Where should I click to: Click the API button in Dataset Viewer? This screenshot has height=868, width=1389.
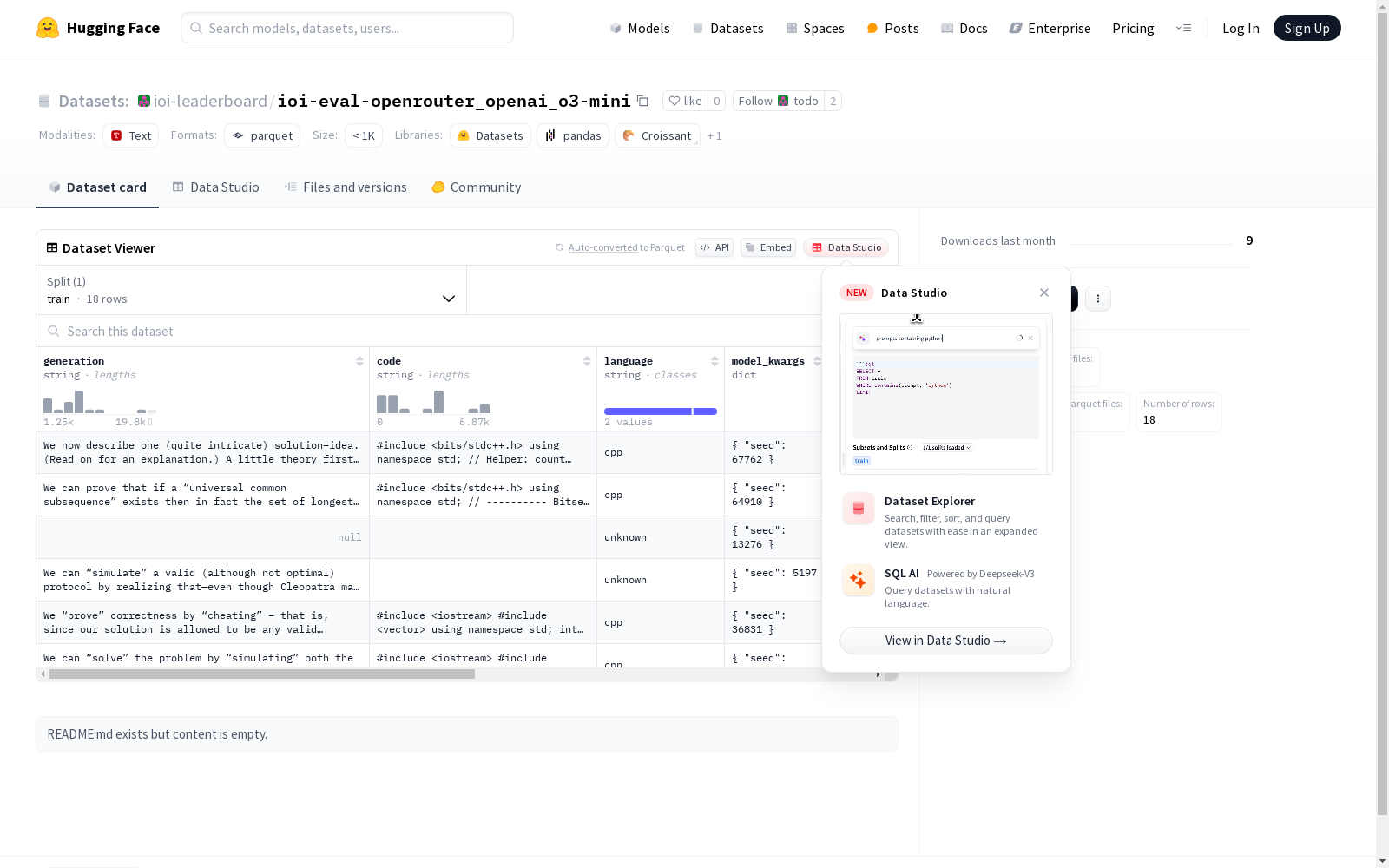714,247
